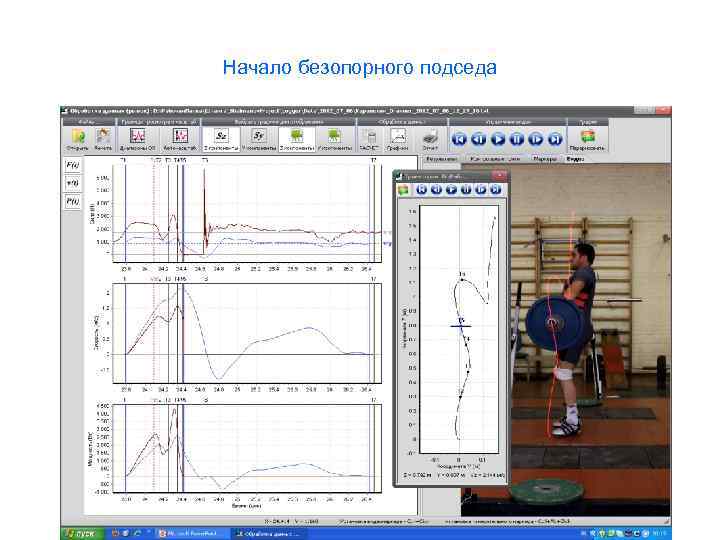Click the first quick launch icon in the taskbar
The width and height of the screenshot is (720, 540).
(115, 534)
